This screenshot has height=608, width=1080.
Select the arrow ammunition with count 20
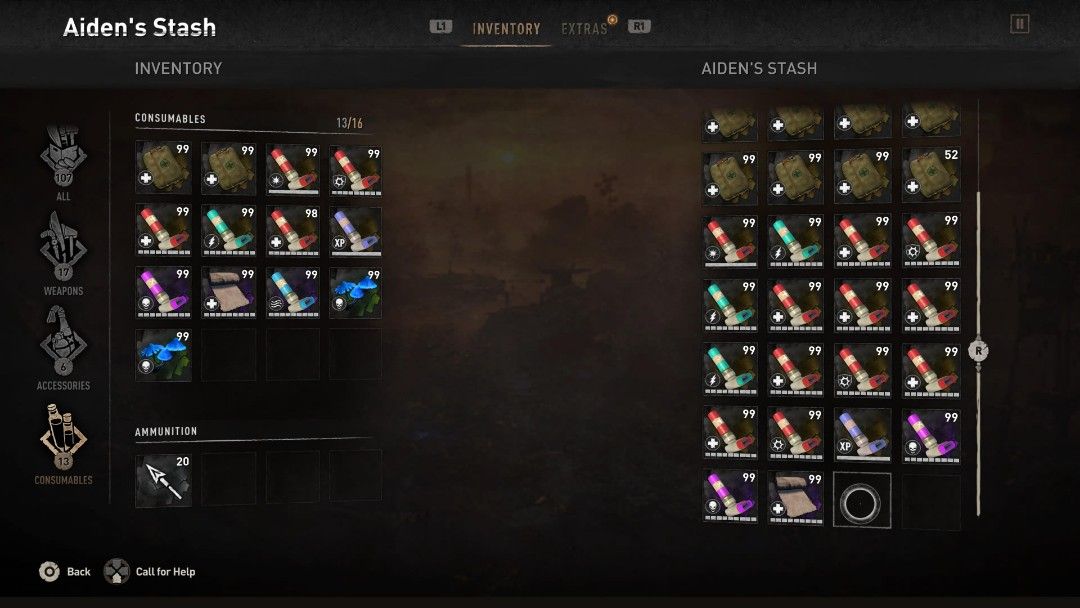(x=163, y=480)
